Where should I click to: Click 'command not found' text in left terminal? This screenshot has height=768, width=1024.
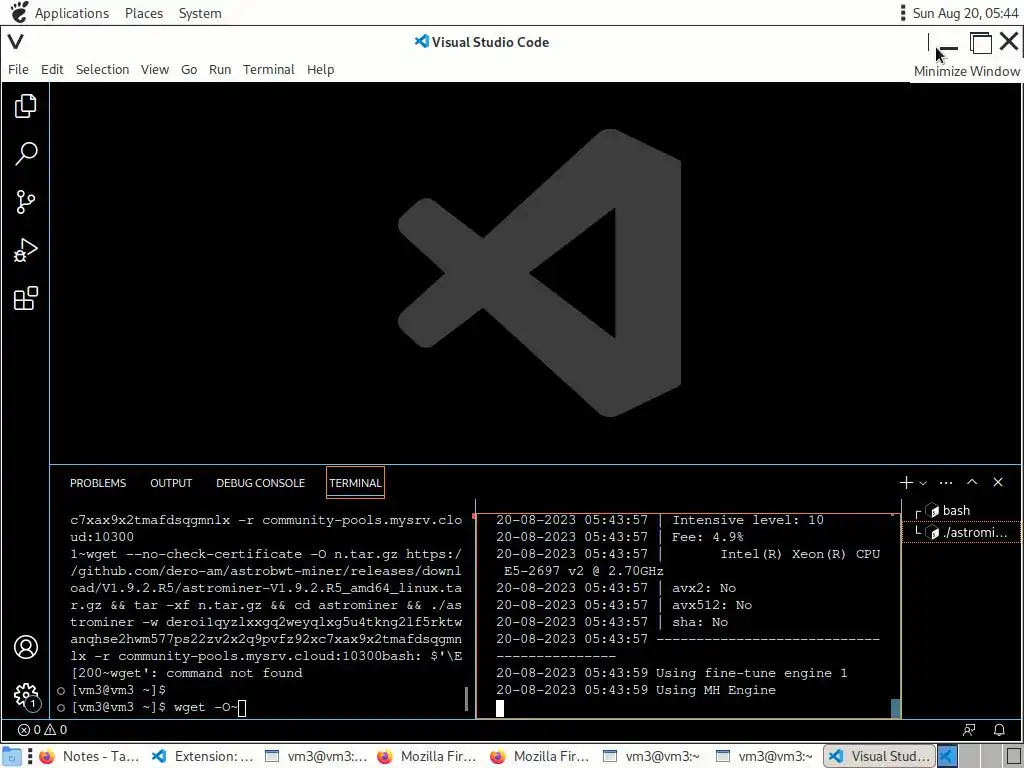point(234,673)
